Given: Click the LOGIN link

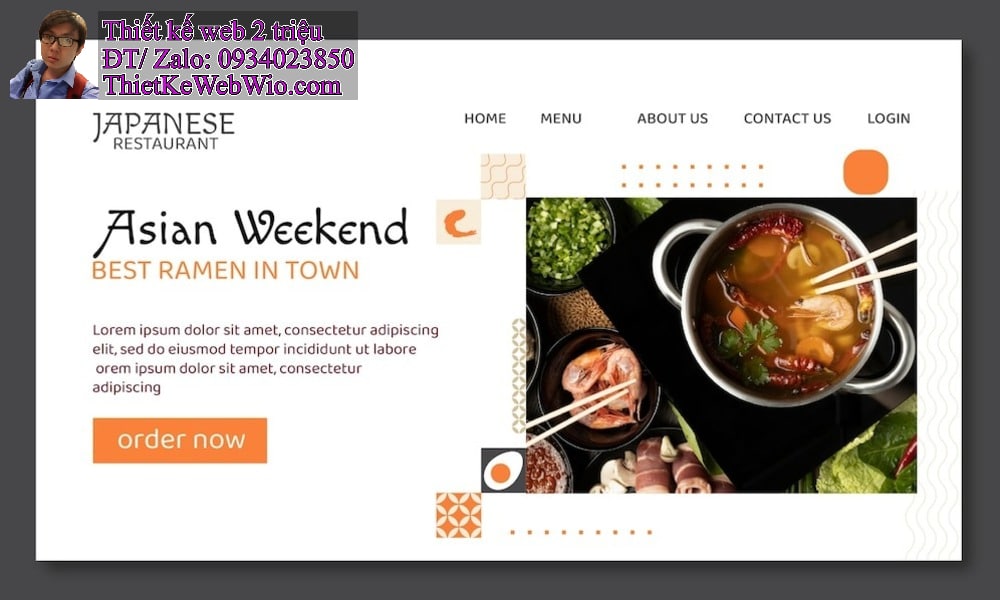Looking at the screenshot, I should [x=888, y=119].
